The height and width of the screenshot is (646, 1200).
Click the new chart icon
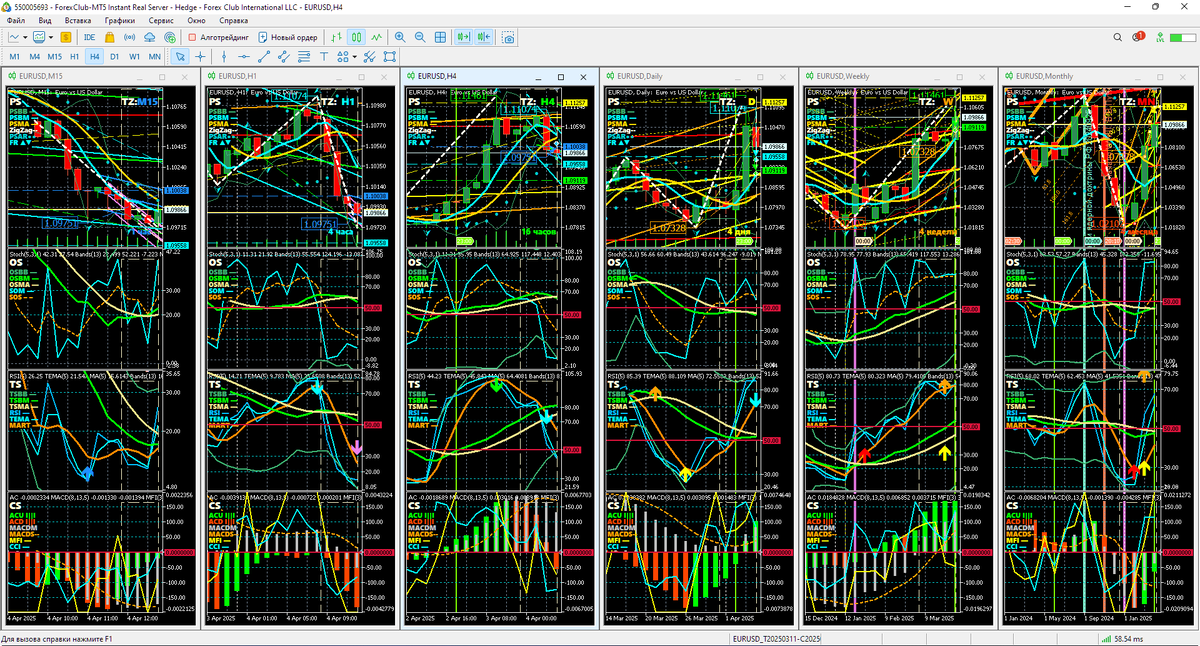[14, 37]
